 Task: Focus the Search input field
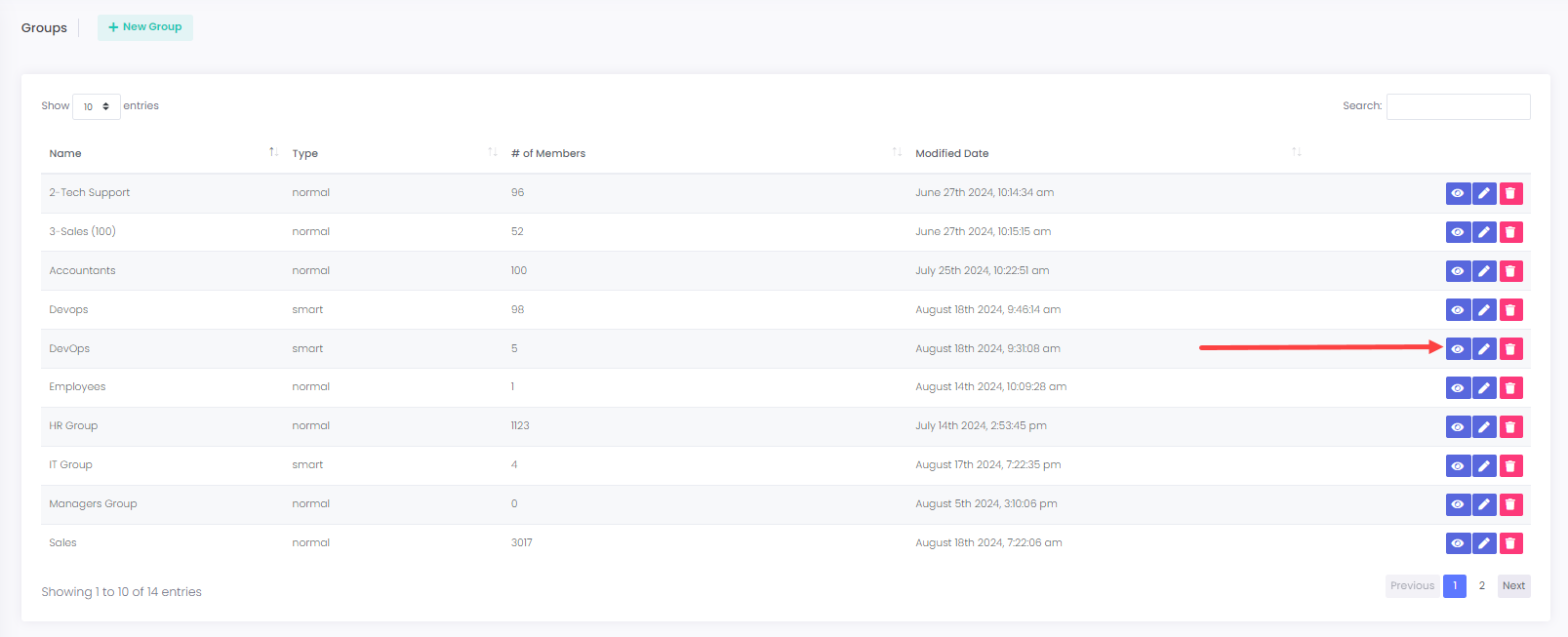click(x=1458, y=106)
